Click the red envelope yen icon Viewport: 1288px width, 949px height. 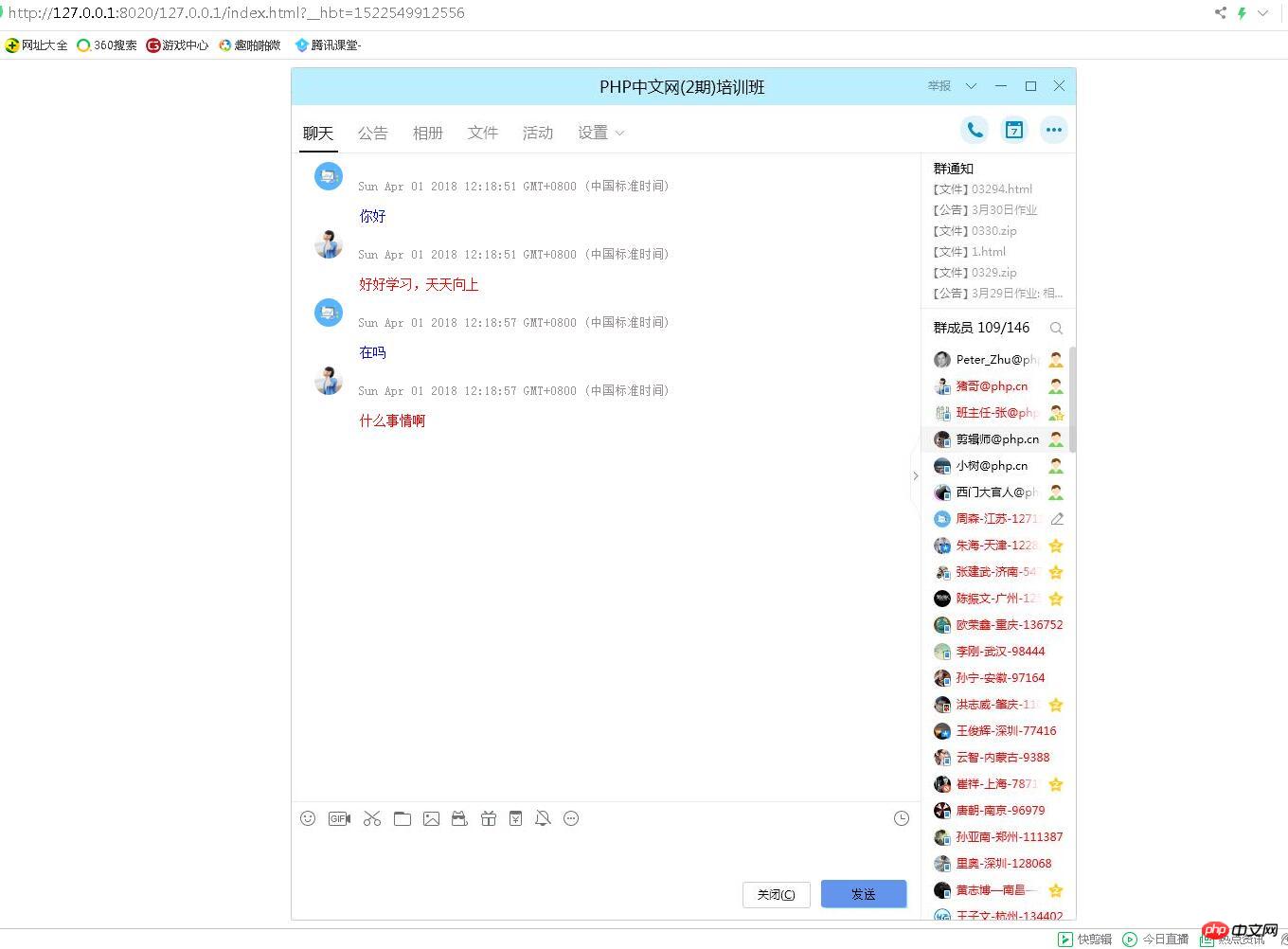pyautogui.click(x=515, y=818)
